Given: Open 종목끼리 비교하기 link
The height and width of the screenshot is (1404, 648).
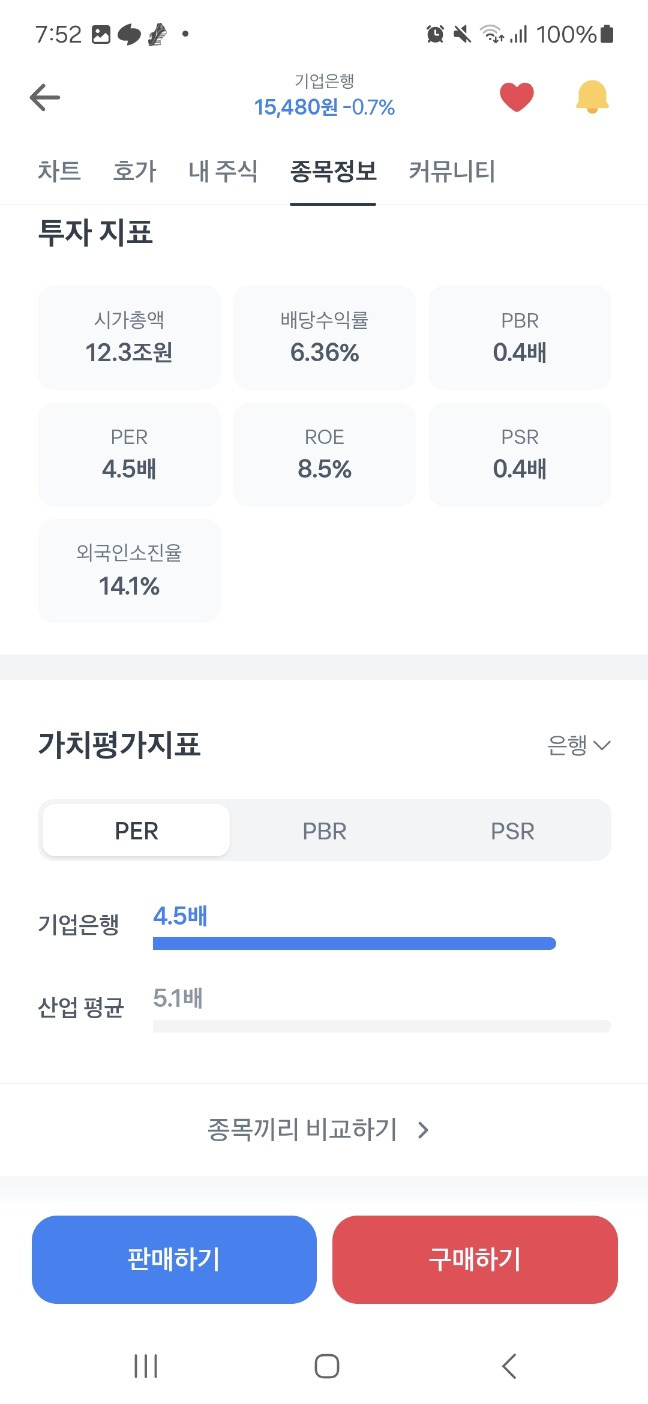Looking at the screenshot, I should click(318, 1130).
